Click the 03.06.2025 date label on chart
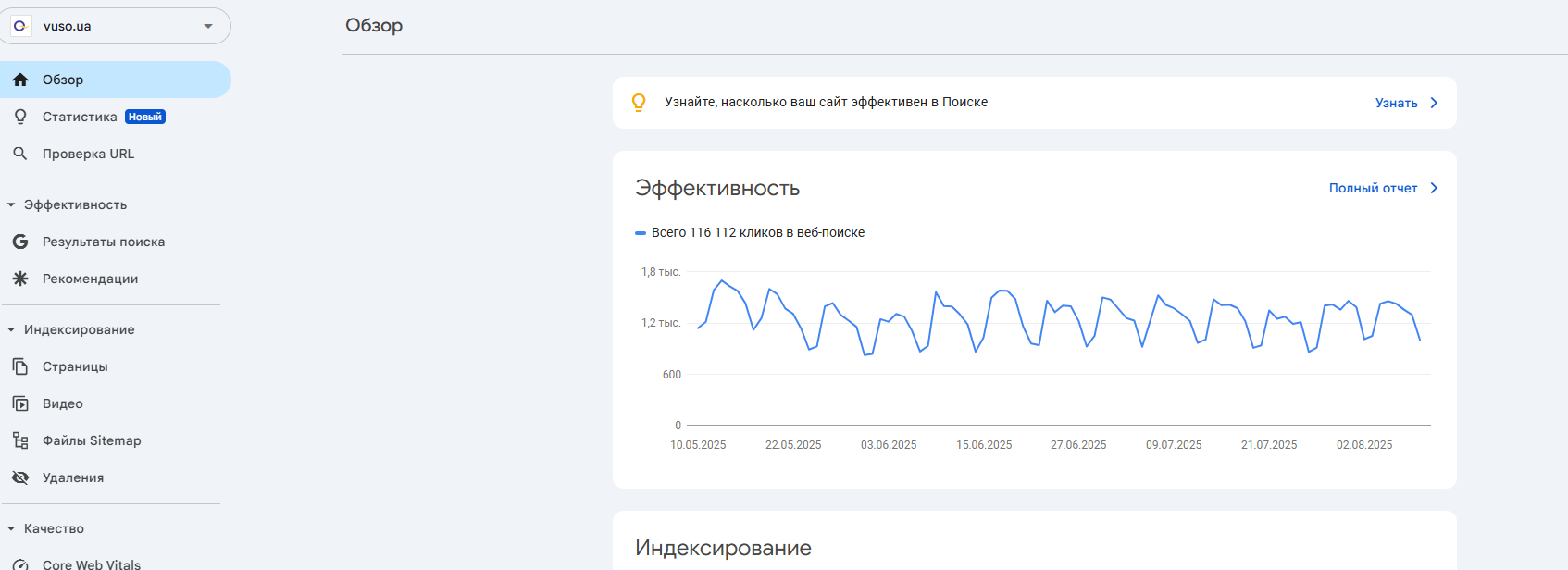1568x570 pixels. (889, 445)
